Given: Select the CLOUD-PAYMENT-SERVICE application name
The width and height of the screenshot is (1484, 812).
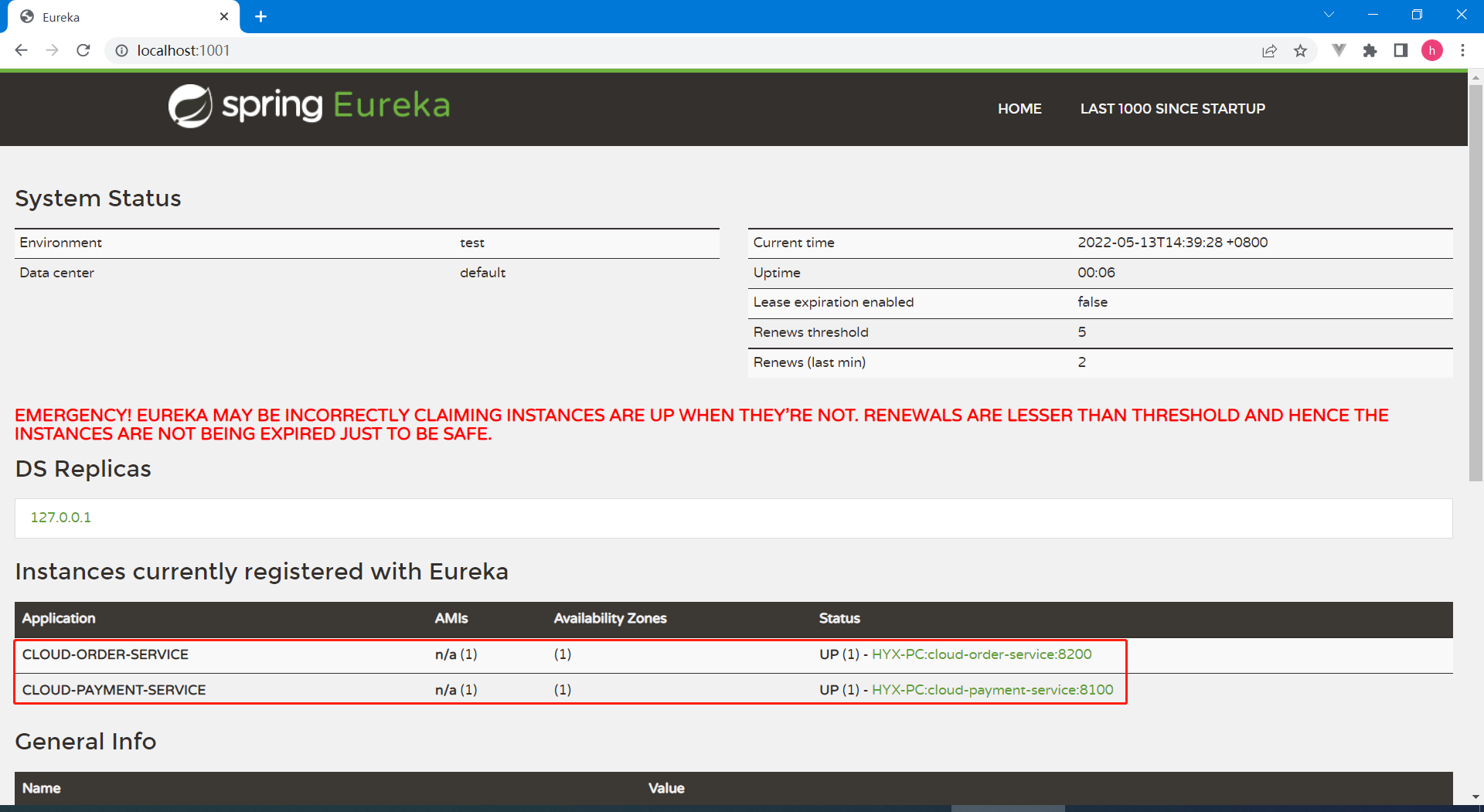Looking at the screenshot, I should point(114,690).
